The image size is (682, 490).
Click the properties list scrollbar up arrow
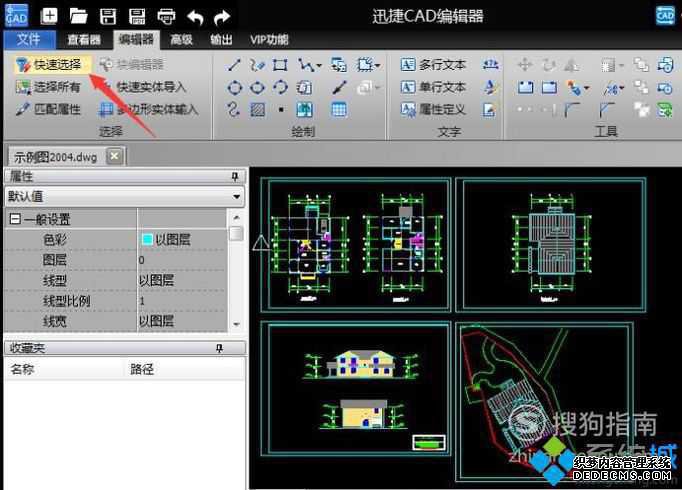[237, 217]
